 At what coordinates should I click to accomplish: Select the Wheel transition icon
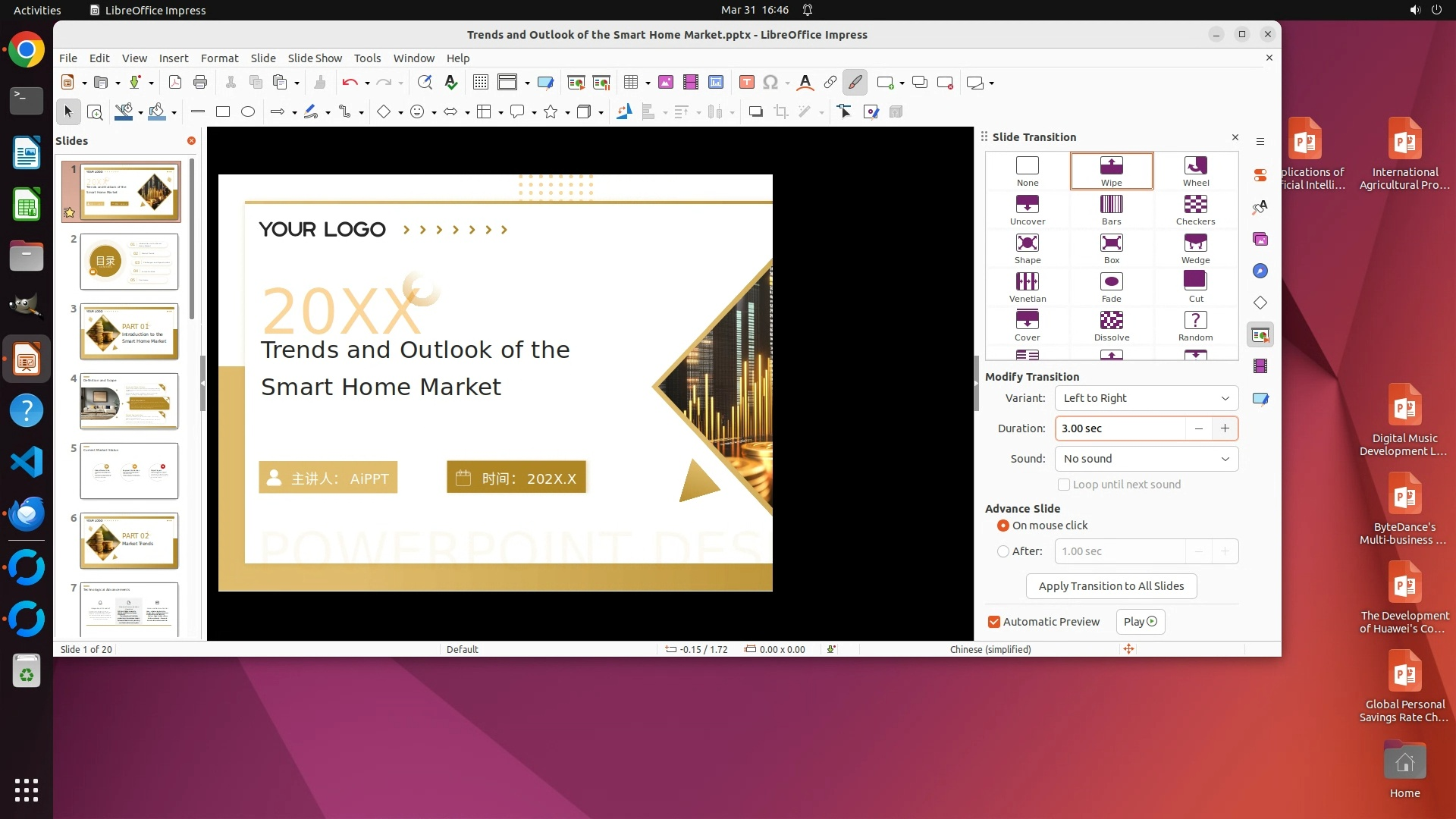point(1195,171)
